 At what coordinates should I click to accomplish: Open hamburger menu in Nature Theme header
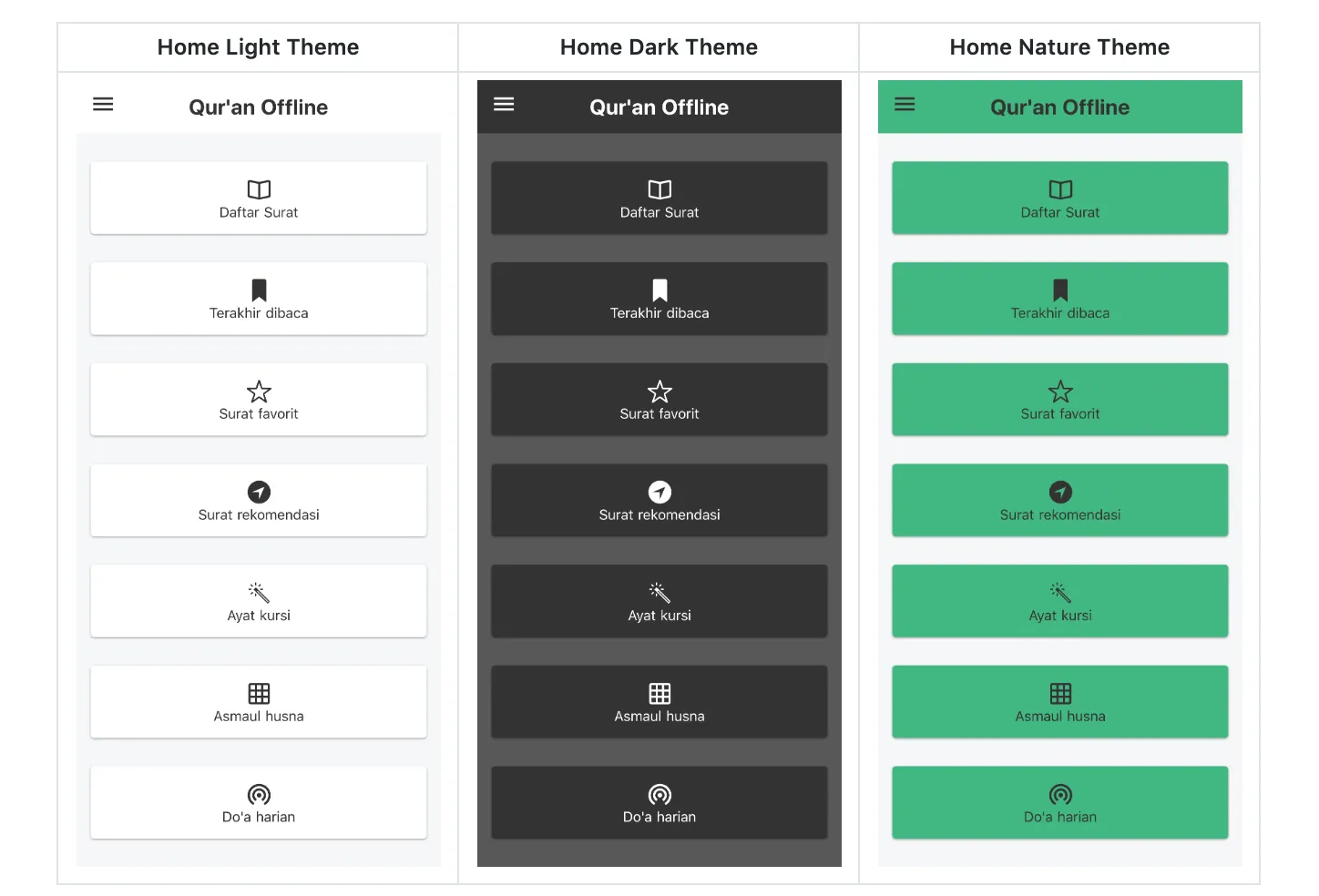[905, 105]
